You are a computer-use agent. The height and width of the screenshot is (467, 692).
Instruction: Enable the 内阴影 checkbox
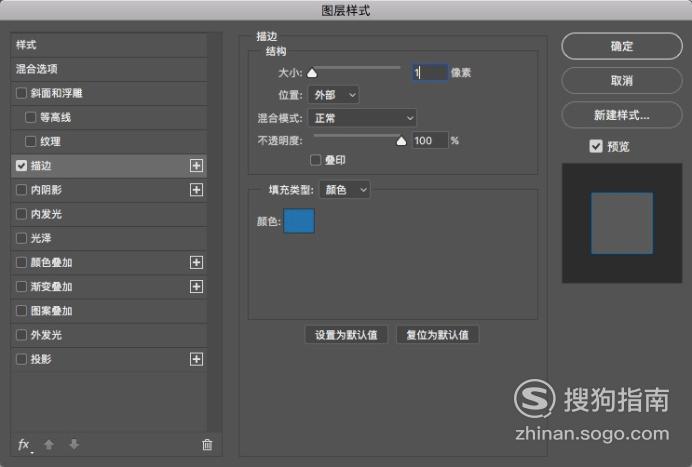(x=21, y=190)
